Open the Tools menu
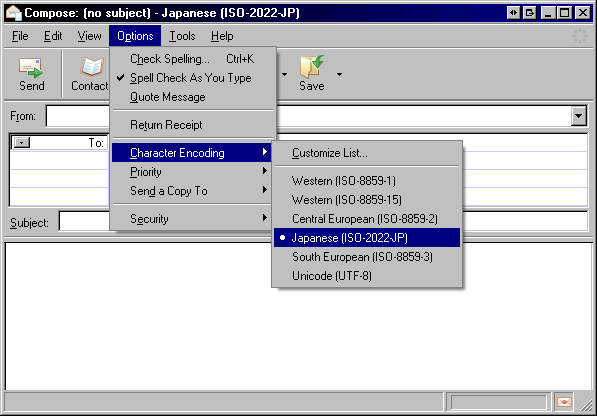The width and height of the screenshot is (597, 416). (x=182, y=36)
